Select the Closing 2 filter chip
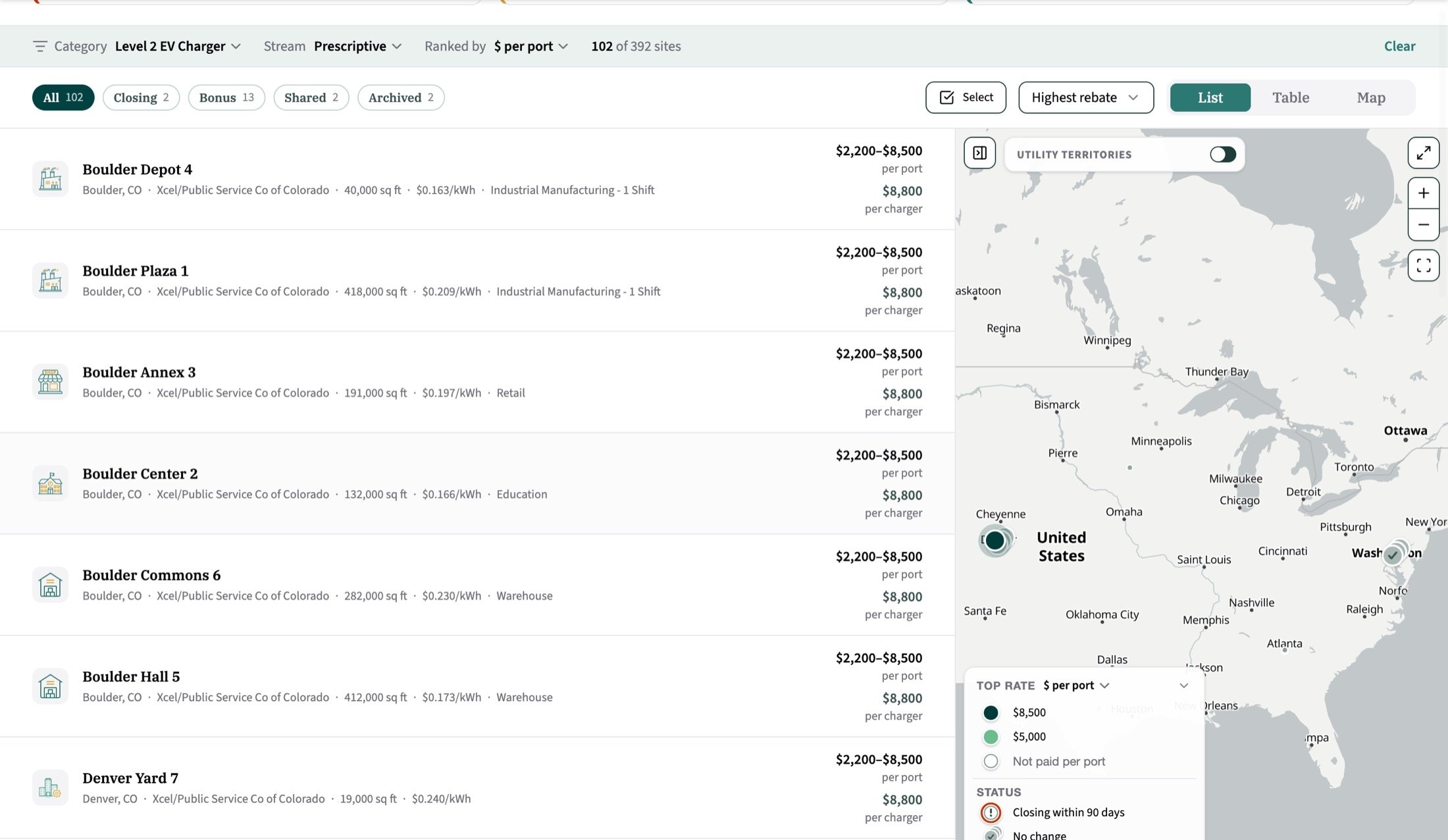 click(141, 97)
